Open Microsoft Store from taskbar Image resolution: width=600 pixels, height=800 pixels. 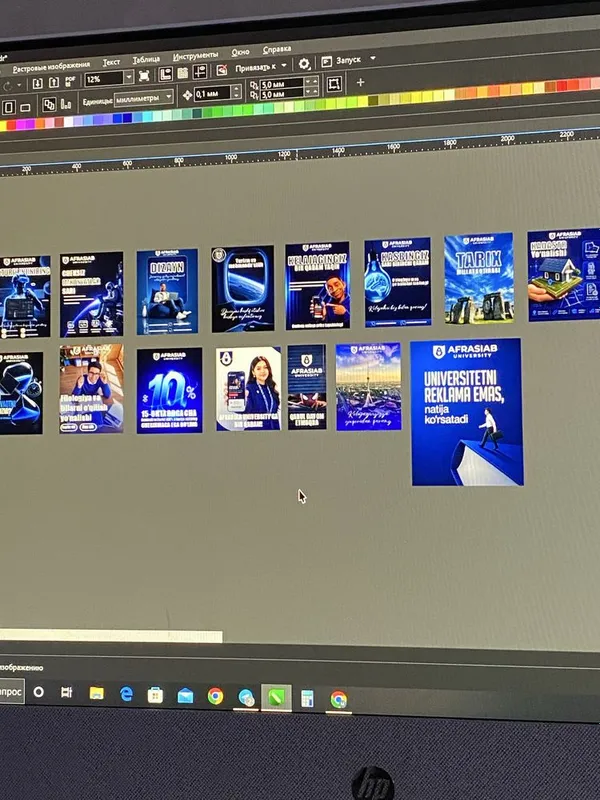(x=155, y=694)
